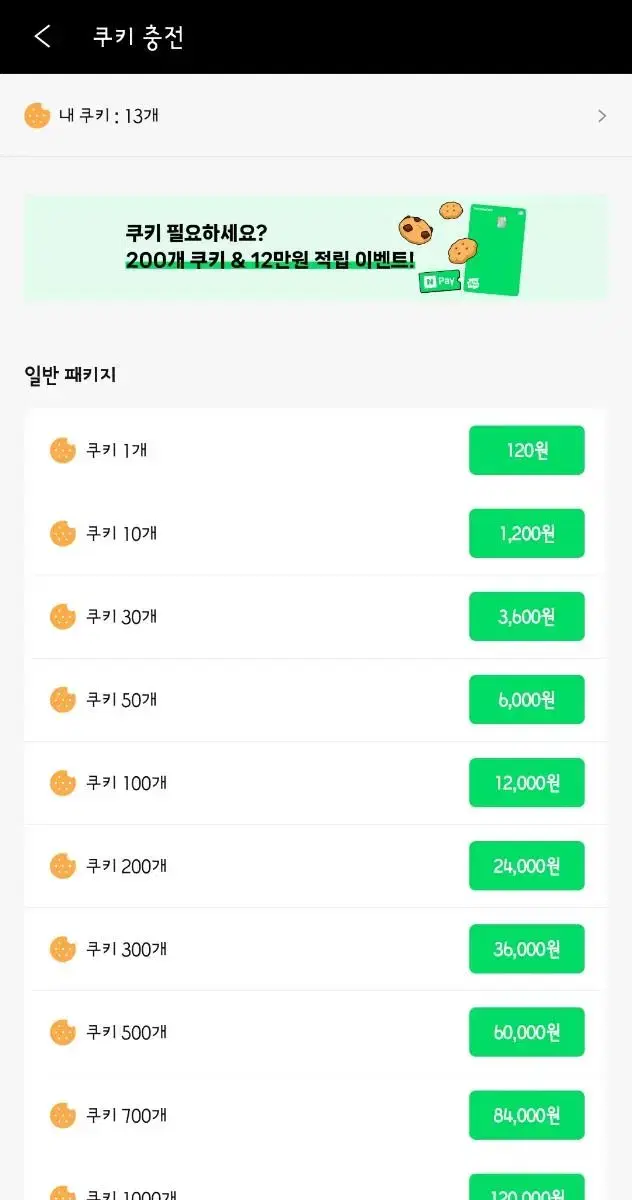Tap cookie icon beside 쿠키 500개
The height and width of the screenshot is (1200, 632).
[x=63, y=1031]
